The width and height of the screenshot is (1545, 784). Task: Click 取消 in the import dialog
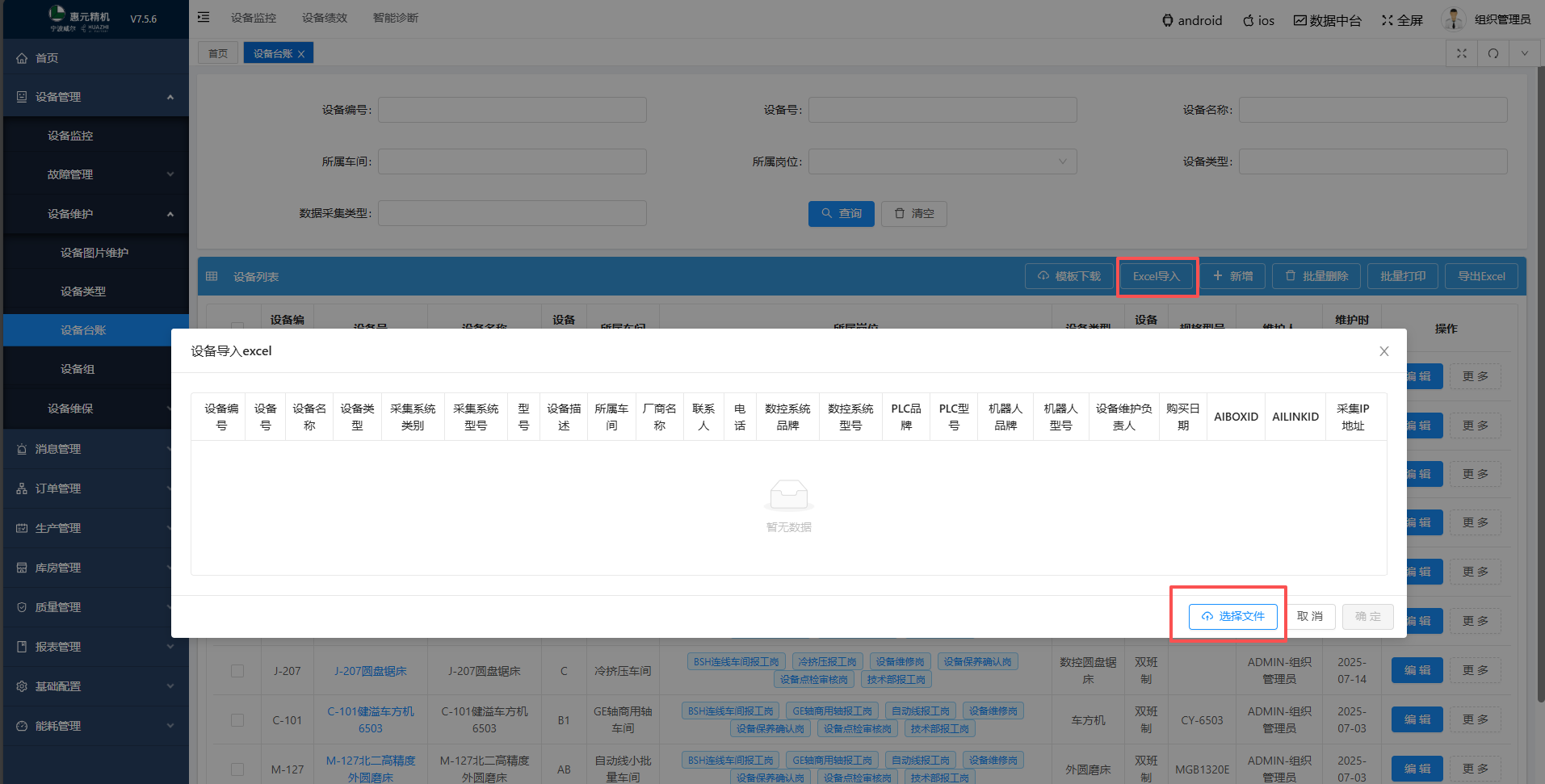coord(1309,616)
